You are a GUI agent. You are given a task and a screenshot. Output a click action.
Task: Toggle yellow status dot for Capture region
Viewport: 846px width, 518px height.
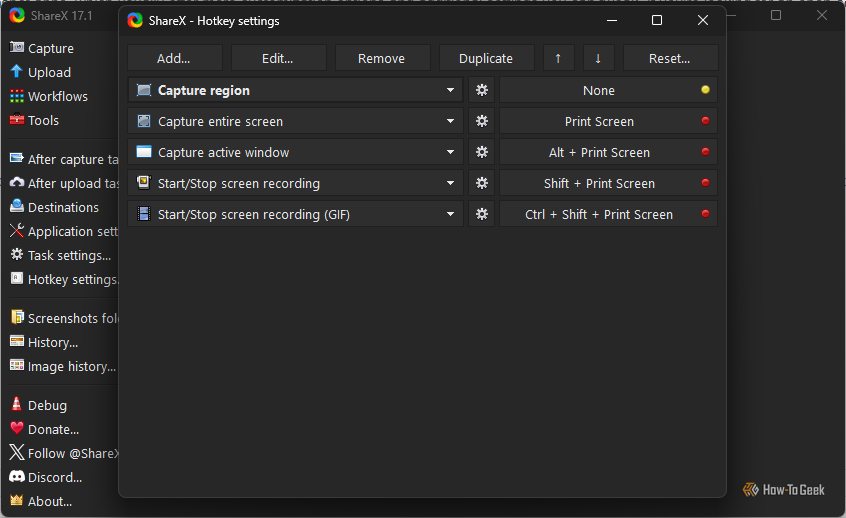705,90
